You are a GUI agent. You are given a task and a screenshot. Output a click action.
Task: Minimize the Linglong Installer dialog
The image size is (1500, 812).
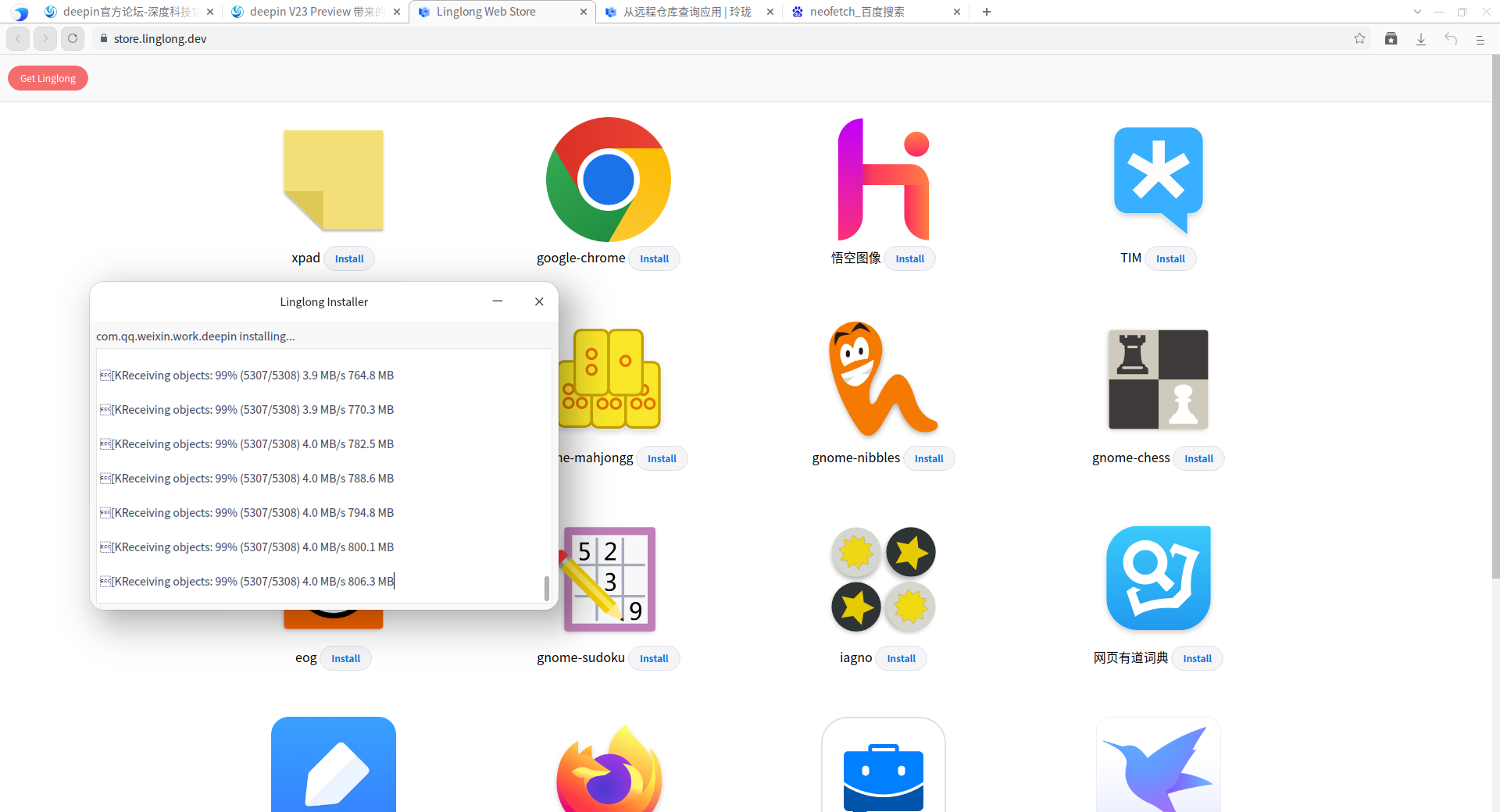(498, 301)
